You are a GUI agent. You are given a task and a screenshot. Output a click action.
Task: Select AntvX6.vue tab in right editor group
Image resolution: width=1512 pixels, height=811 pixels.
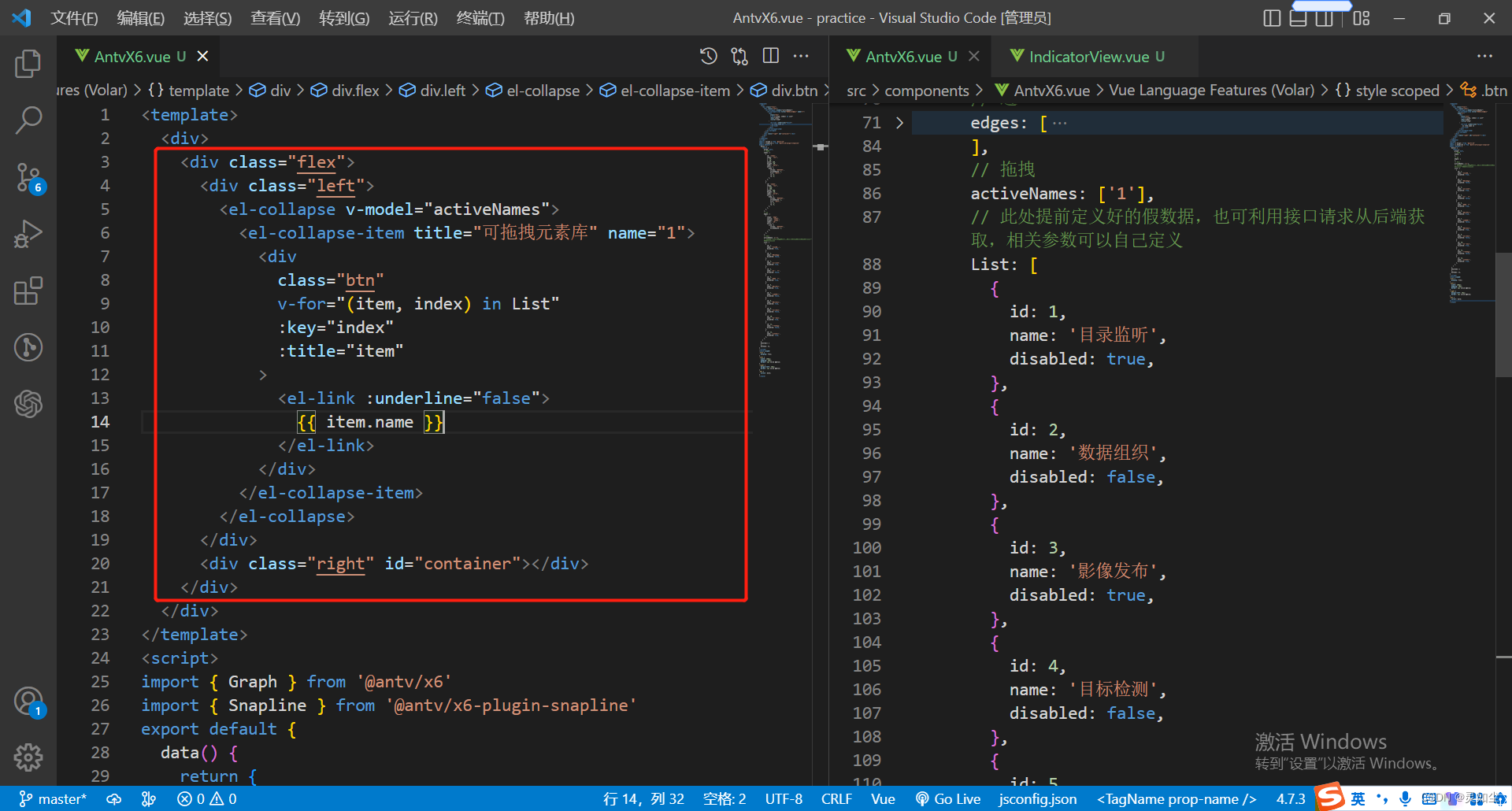[x=902, y=56]
